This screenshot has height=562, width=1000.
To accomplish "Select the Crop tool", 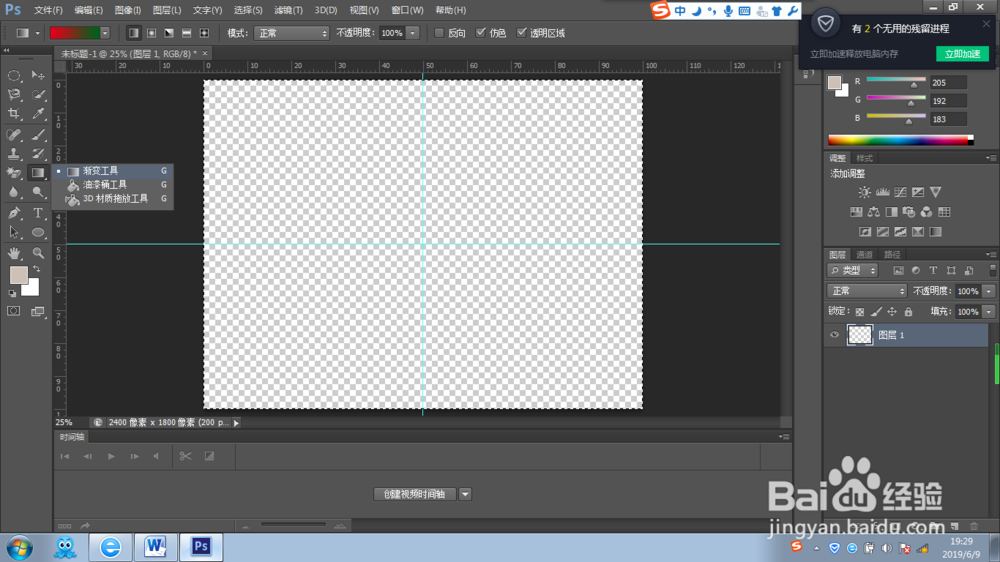I will tap(14, 114).
